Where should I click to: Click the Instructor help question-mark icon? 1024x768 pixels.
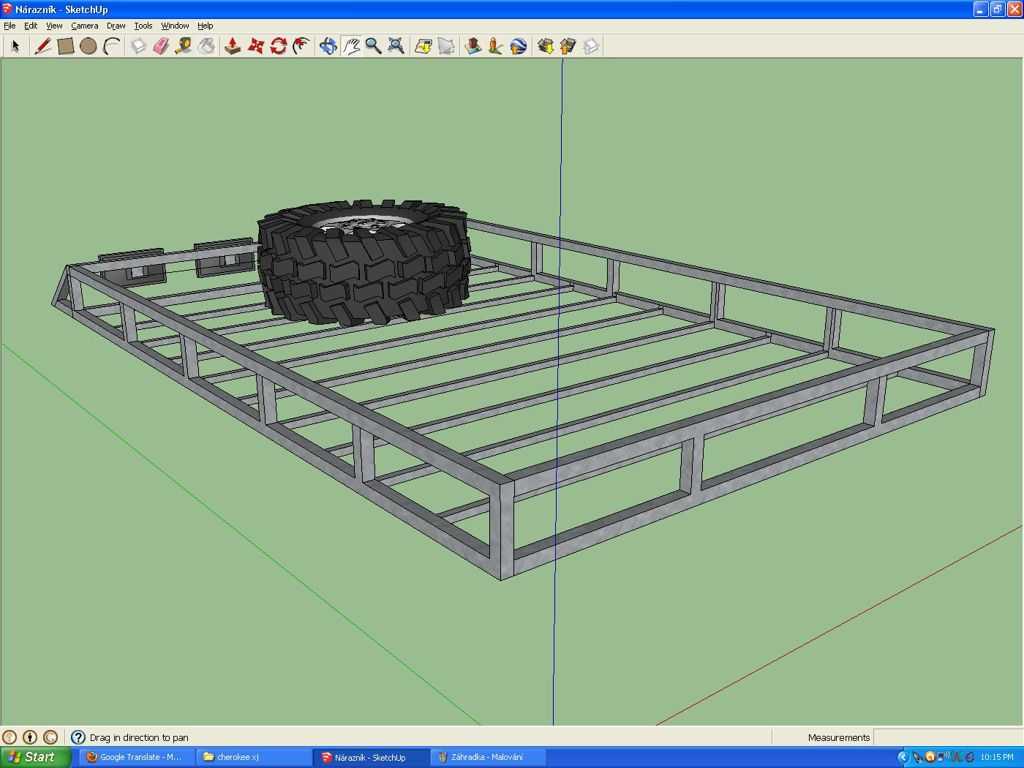point(78,737)
